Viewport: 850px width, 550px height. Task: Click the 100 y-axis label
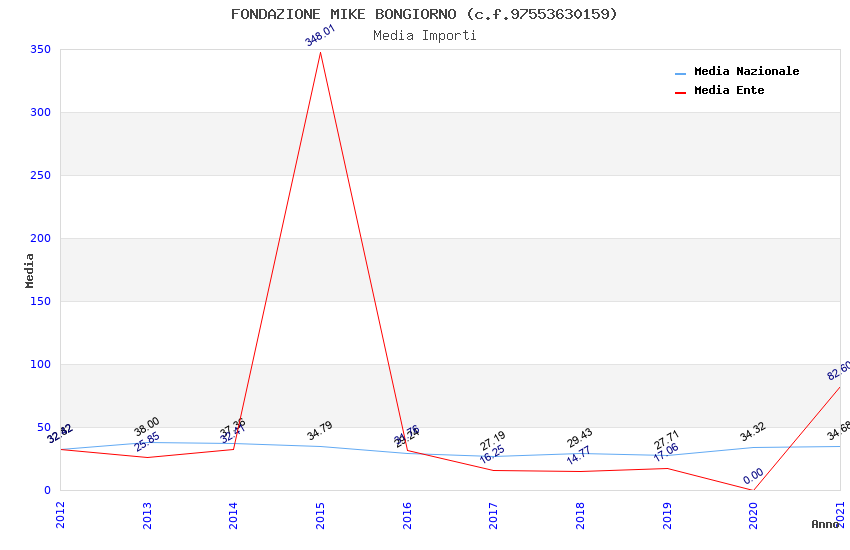coord(40,364)
